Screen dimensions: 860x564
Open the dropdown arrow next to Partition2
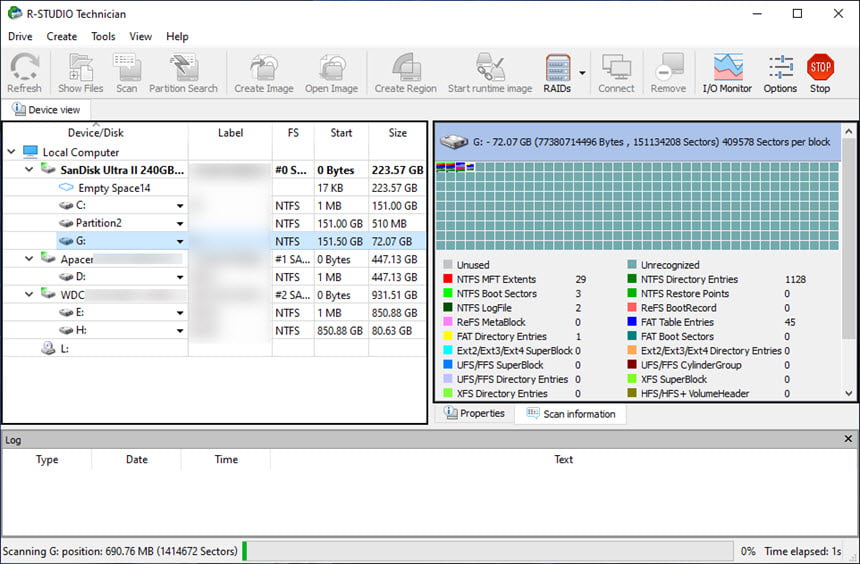[x=179, y=224]
